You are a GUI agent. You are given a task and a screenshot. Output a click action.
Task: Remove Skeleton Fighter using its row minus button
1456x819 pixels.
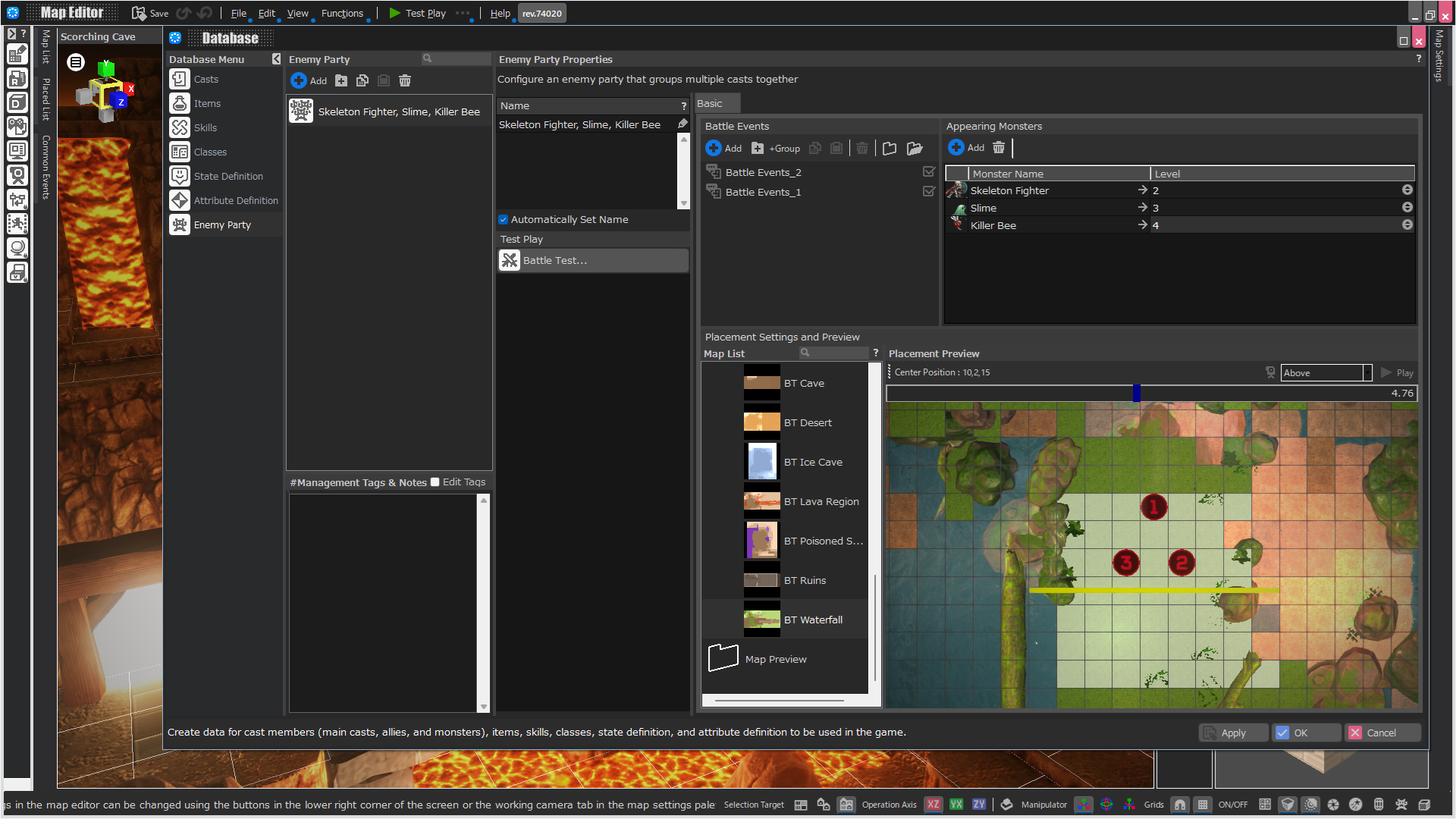[1407, 190]
